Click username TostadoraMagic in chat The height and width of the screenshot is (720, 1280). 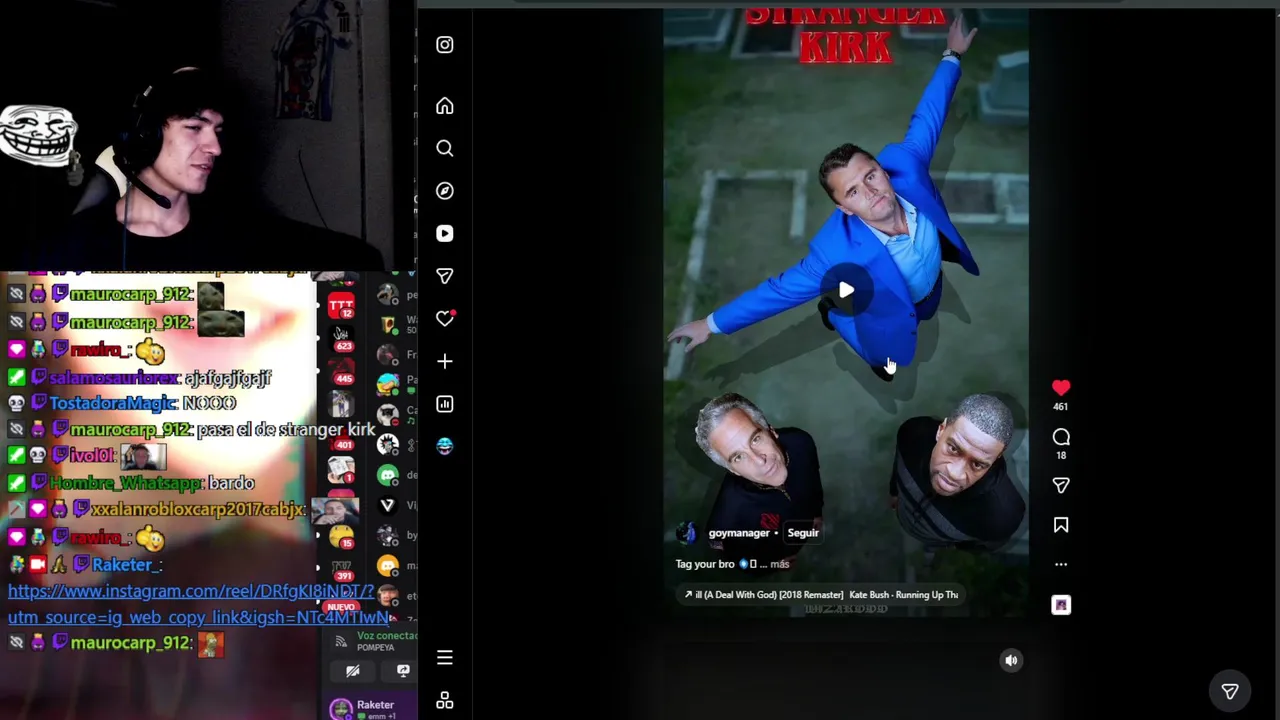pos(113,402)
